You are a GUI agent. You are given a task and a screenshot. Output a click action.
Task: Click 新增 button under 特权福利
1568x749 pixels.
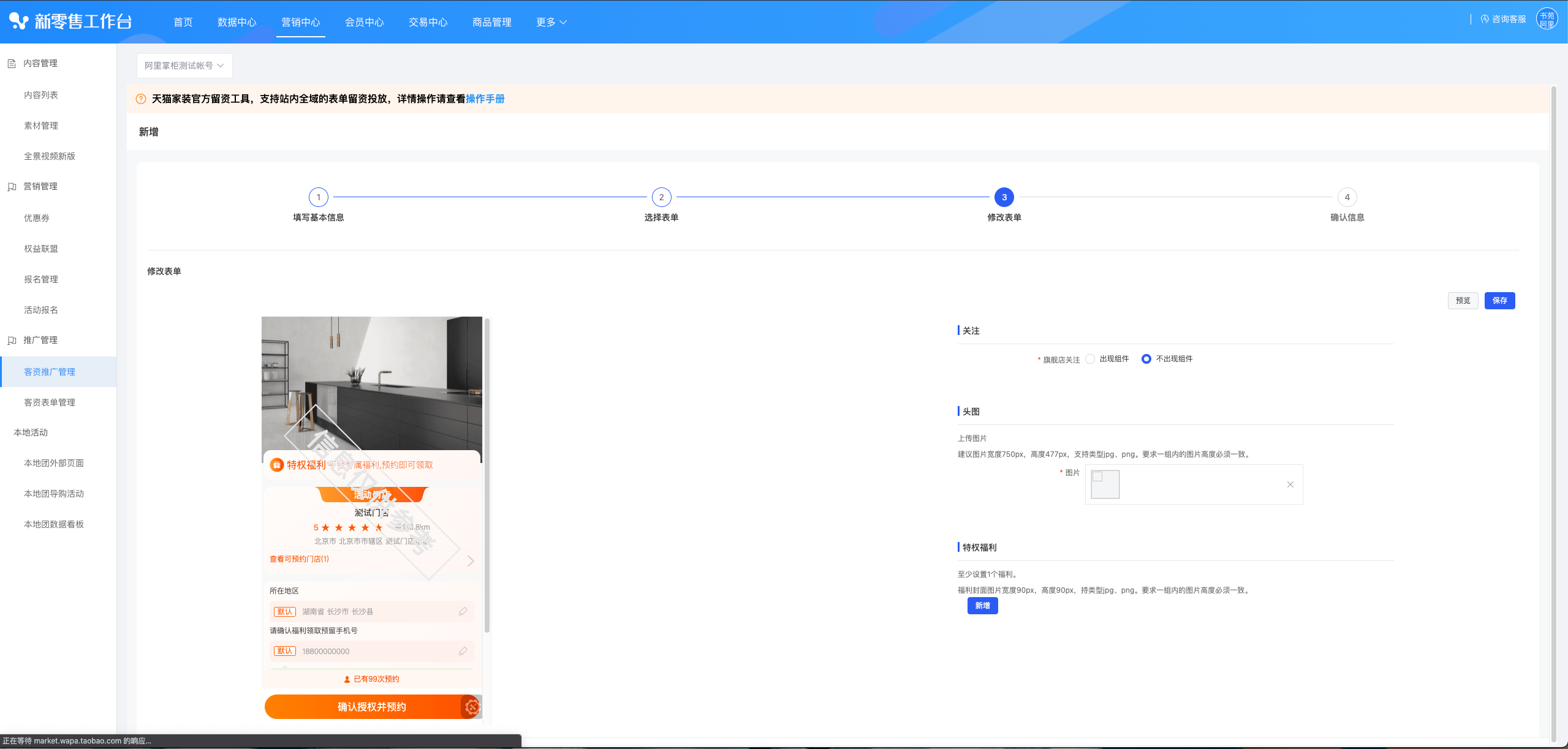pos(983,606)
